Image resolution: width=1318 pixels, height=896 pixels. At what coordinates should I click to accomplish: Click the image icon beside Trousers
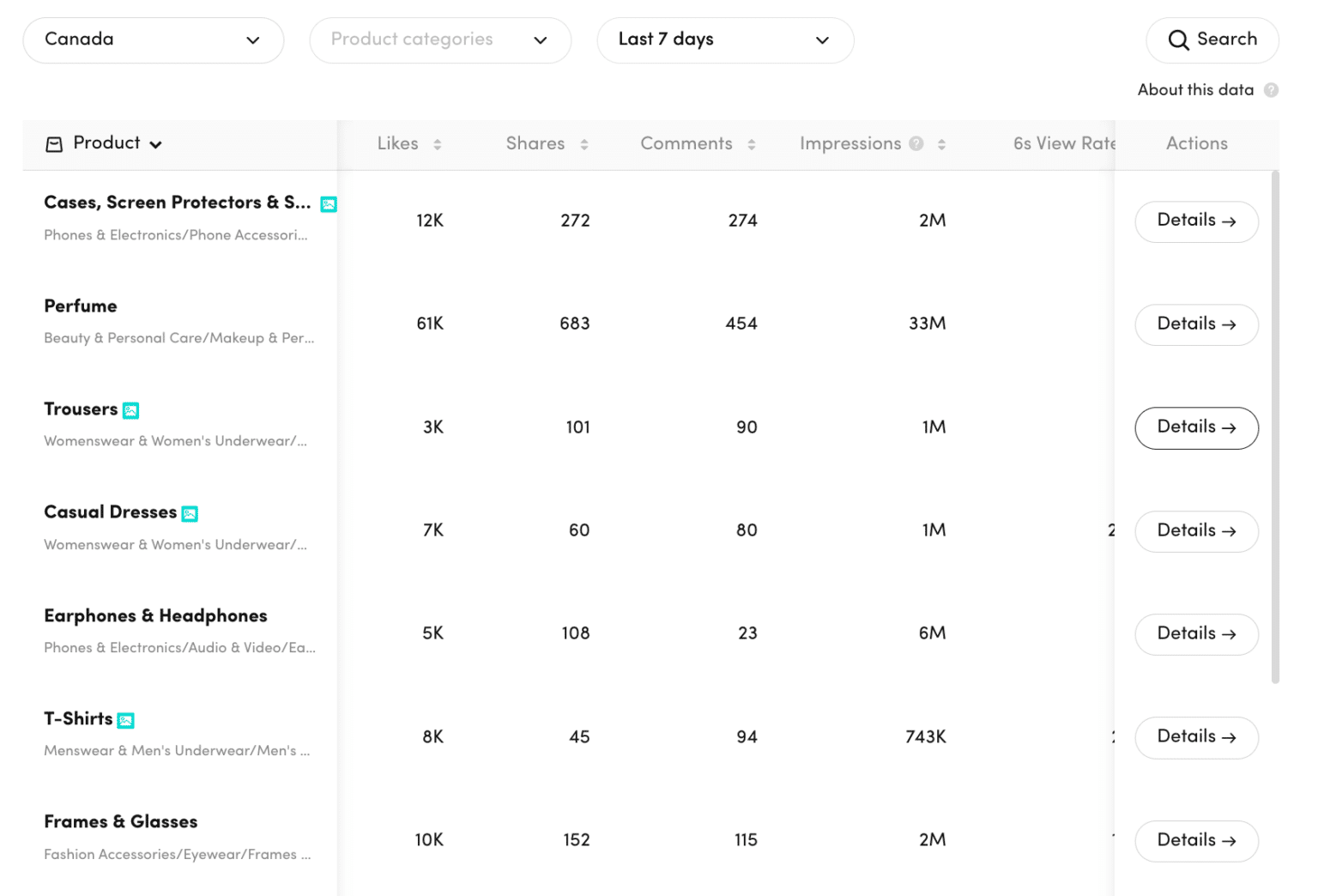coord(130,410)
